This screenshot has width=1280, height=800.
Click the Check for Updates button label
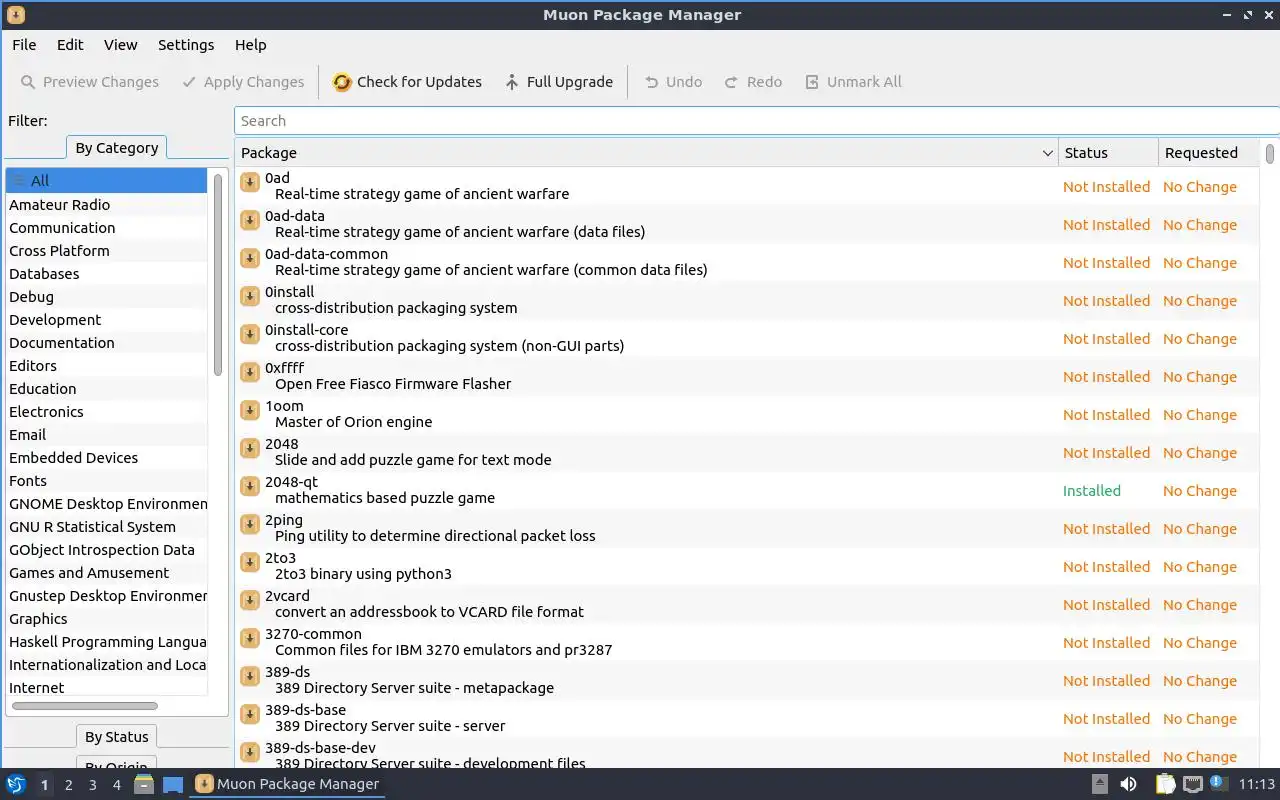tap(419, 82)
